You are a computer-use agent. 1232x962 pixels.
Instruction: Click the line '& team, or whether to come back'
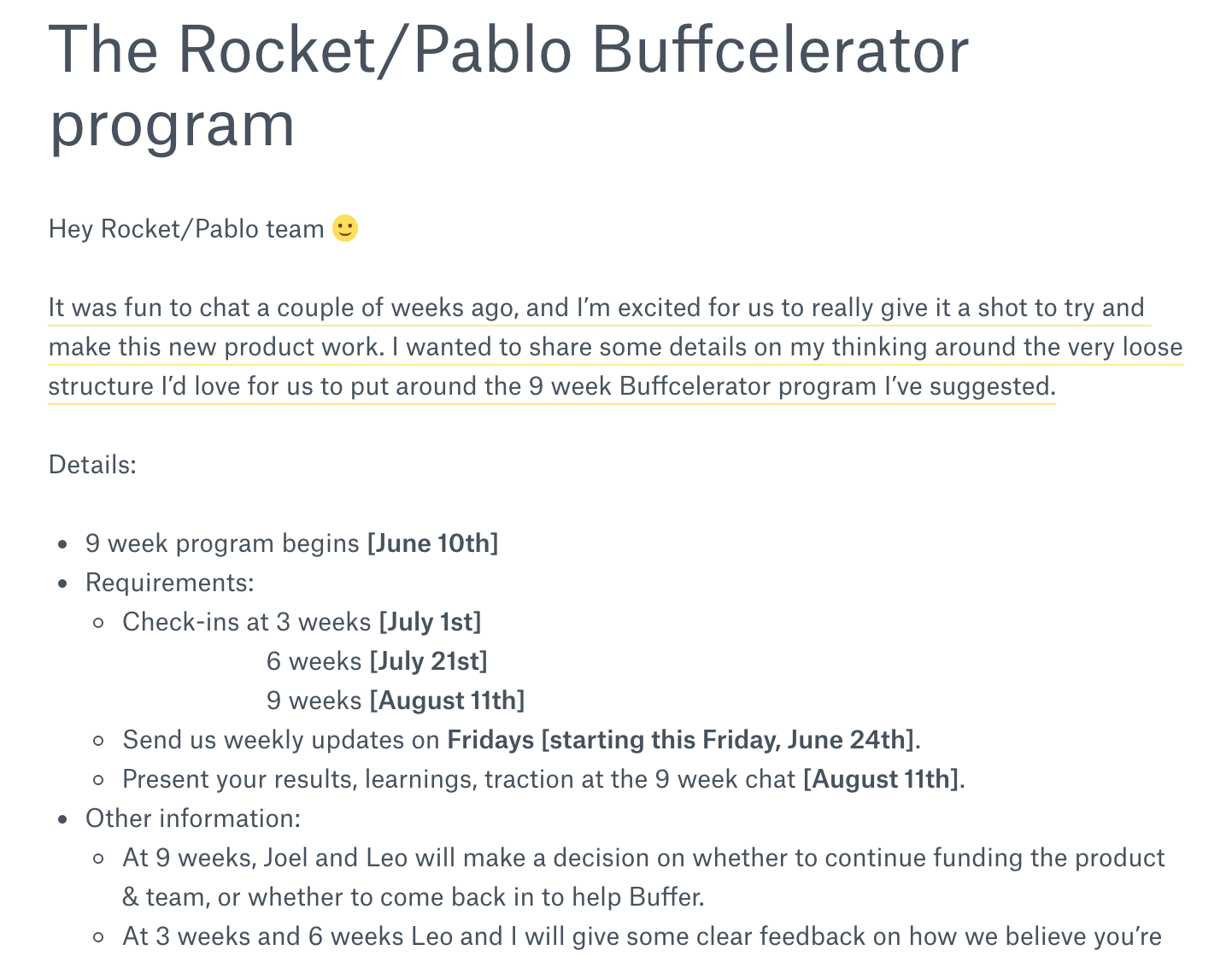coord(414,897)
